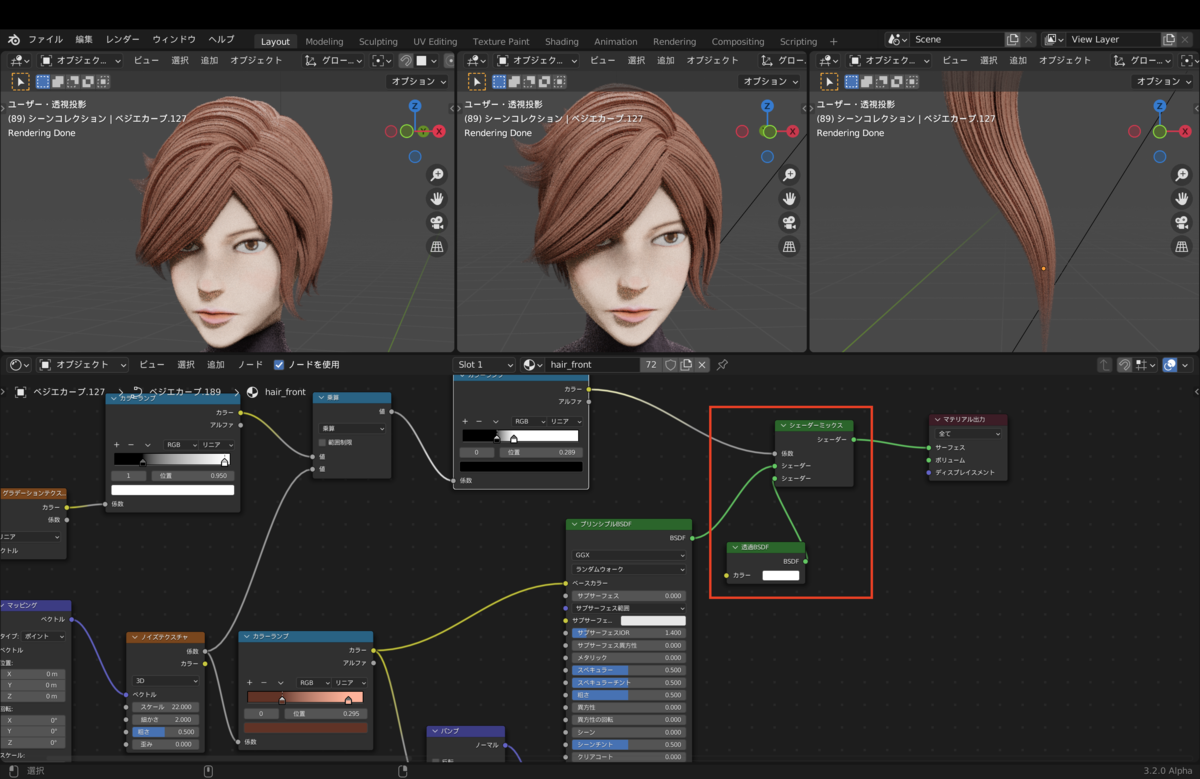1200x779 pixels.
Task: Click intersect-selection mode icon in left viewport
Action: [103, 82]
